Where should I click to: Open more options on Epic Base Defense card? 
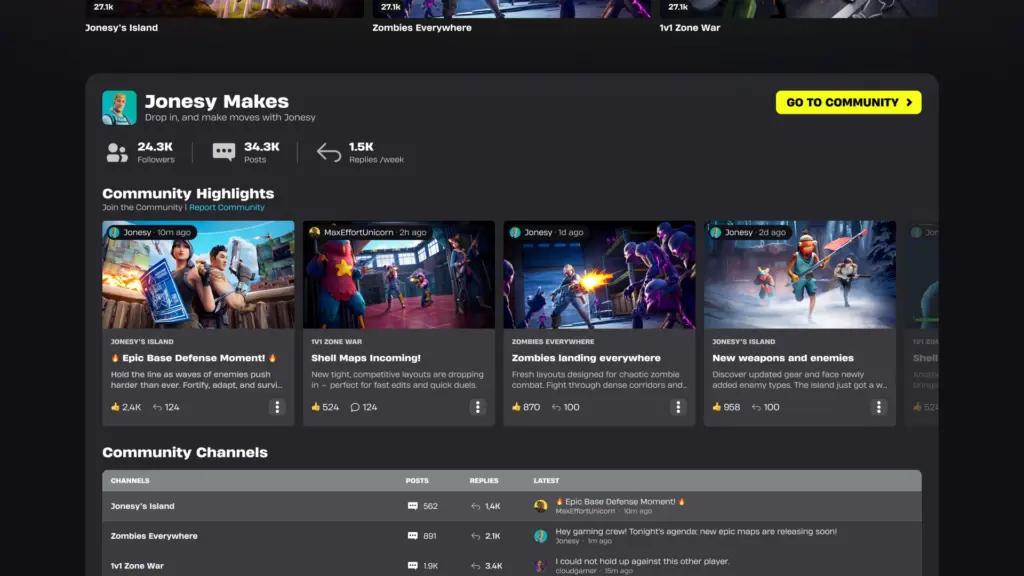point(277,407)
